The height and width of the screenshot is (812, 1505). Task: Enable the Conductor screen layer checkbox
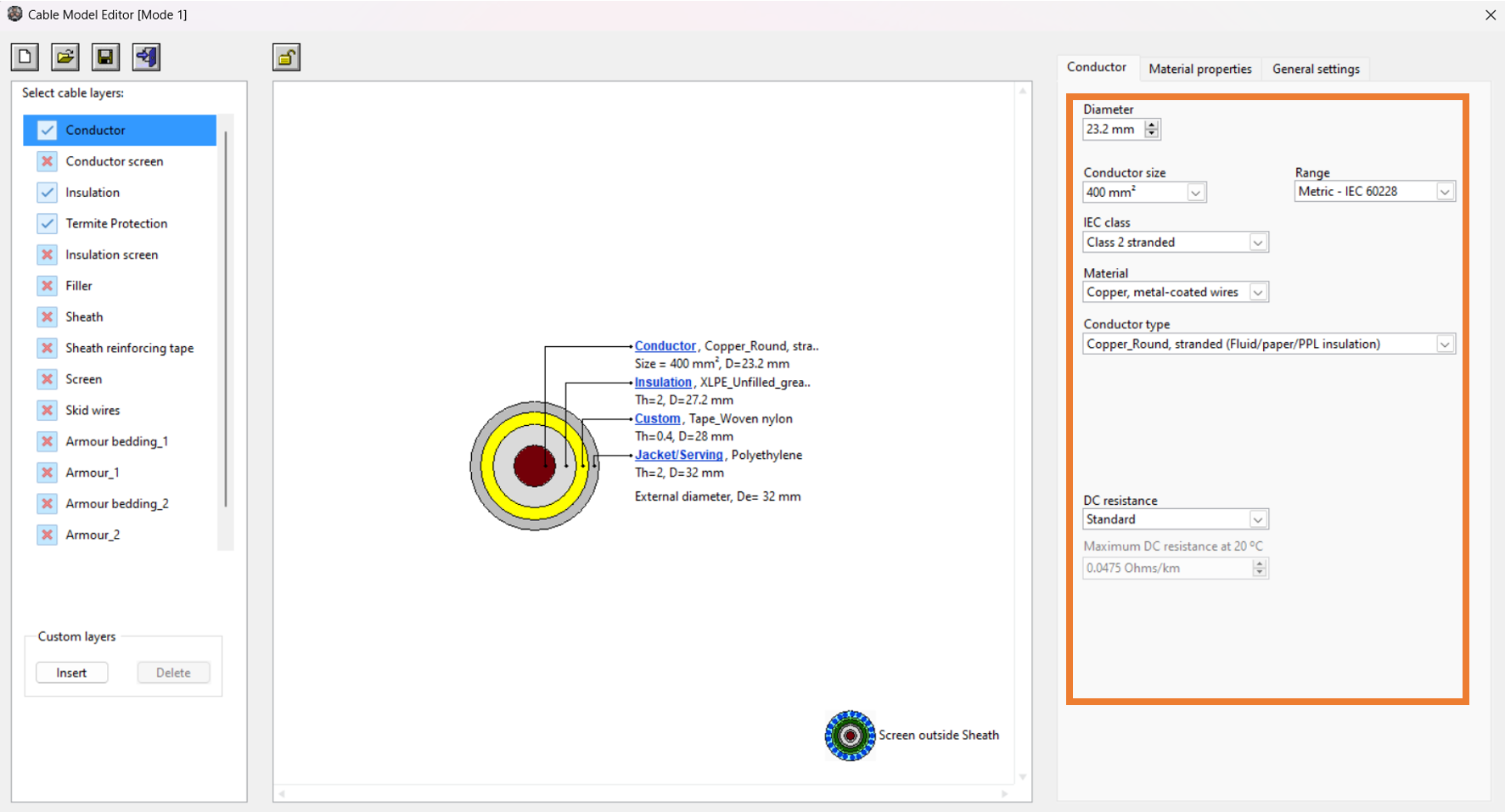(x=48, y=161)
